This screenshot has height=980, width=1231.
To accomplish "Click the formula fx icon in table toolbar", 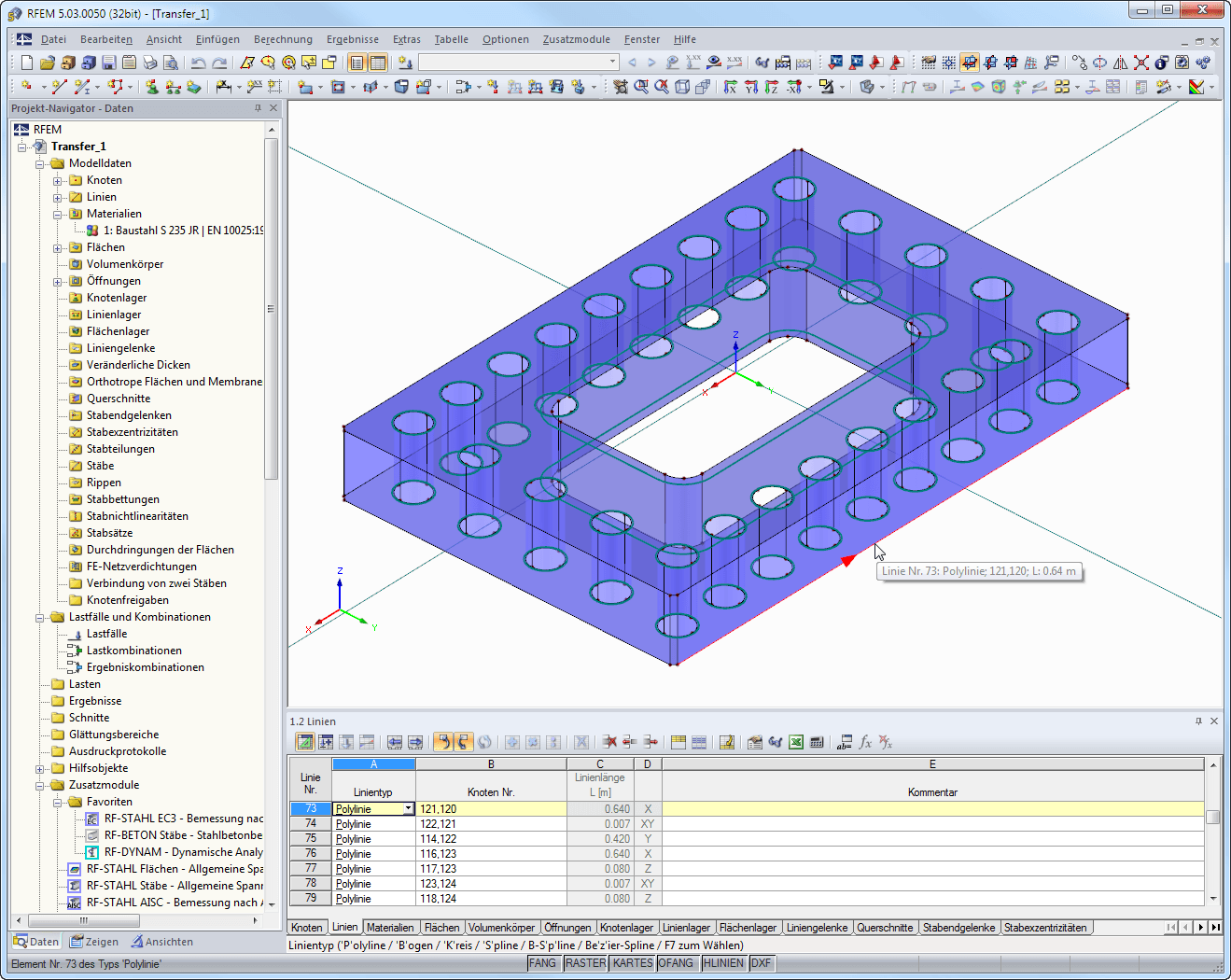I will [865, 742].
